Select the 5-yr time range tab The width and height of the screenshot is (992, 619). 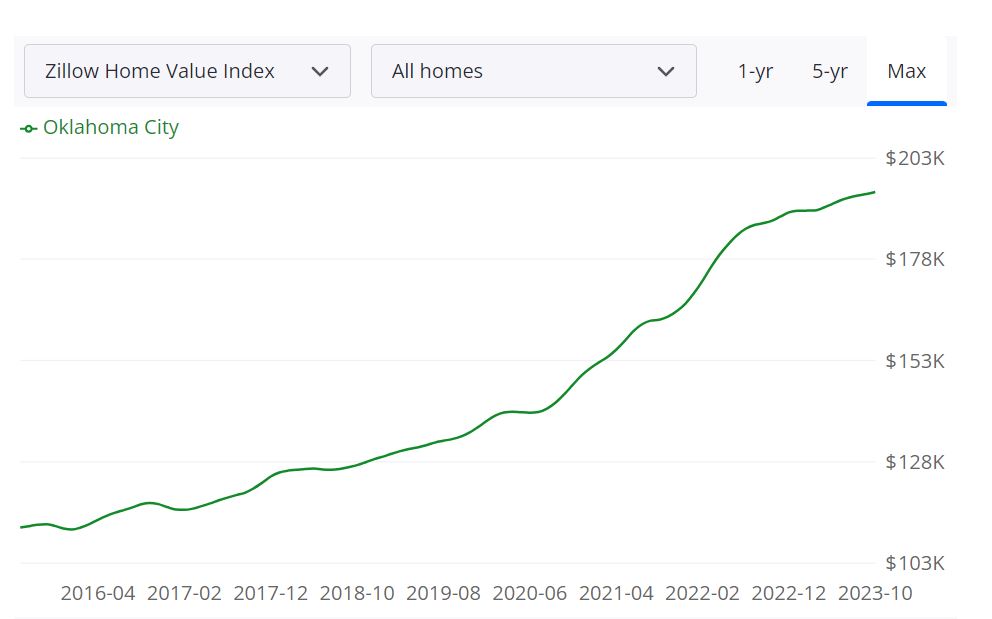click(x=830, y=70)
